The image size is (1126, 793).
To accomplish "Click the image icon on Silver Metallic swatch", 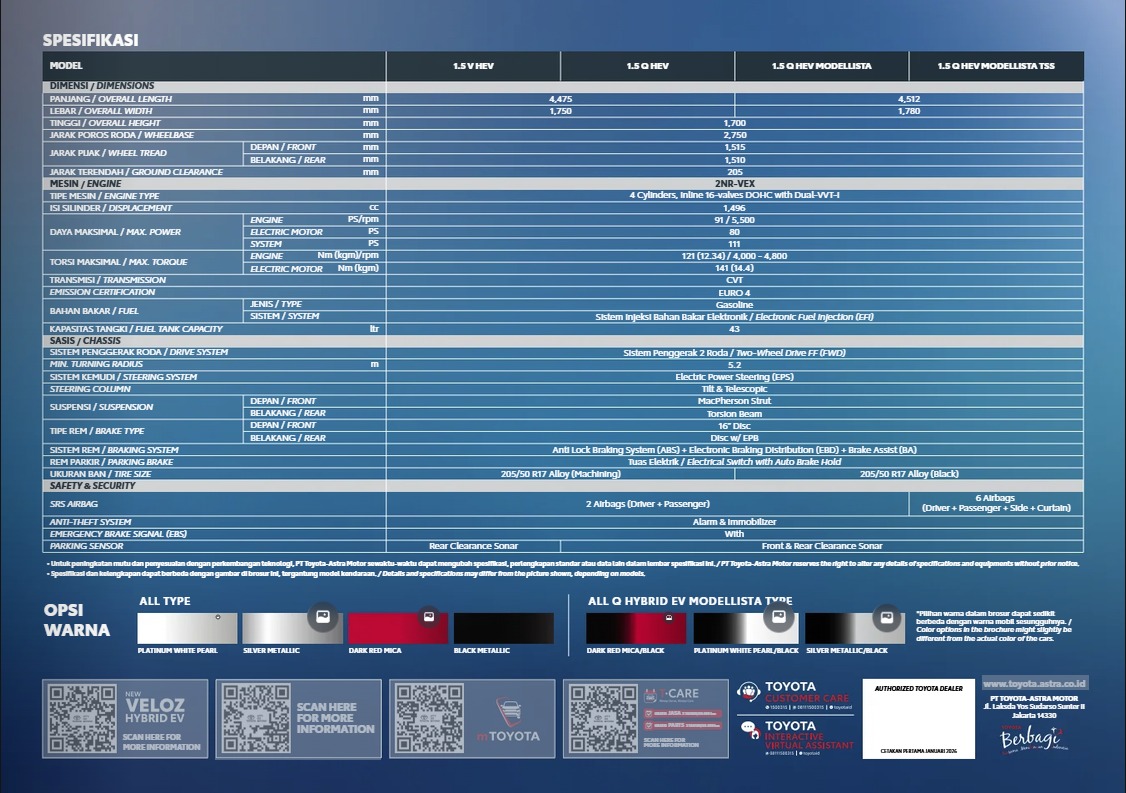I will [323, 617].
